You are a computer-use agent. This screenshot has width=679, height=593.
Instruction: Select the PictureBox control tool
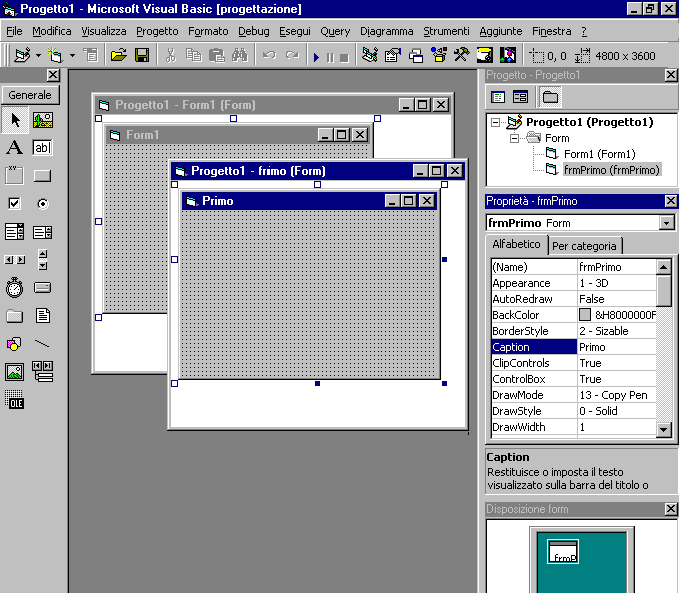pos(42,120)
